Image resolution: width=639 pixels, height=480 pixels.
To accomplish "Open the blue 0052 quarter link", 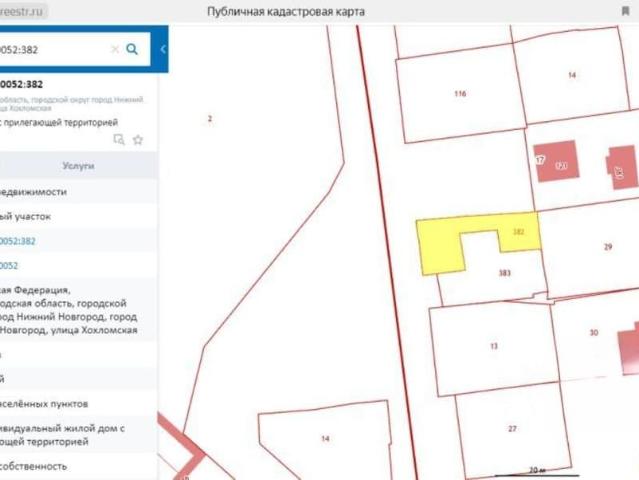I will (9, 266).
